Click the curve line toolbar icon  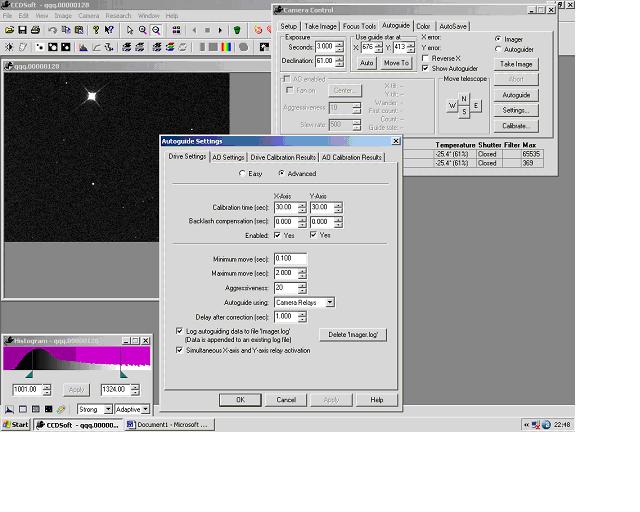(96, 47)
